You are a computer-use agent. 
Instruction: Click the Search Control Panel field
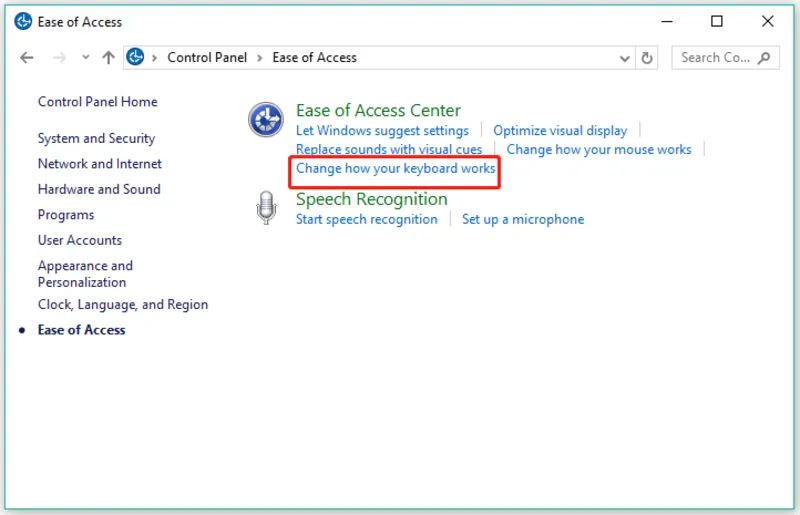click(725, 58)
